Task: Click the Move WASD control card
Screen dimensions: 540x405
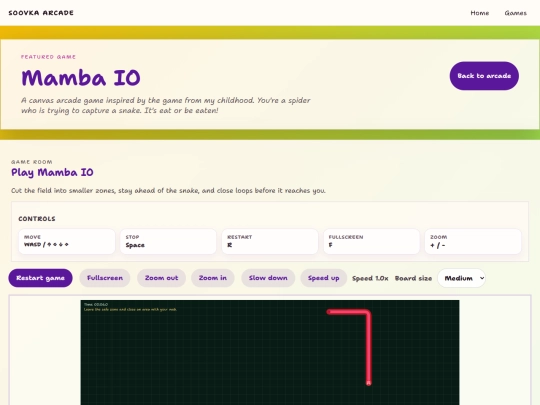Action: (67, 241)
